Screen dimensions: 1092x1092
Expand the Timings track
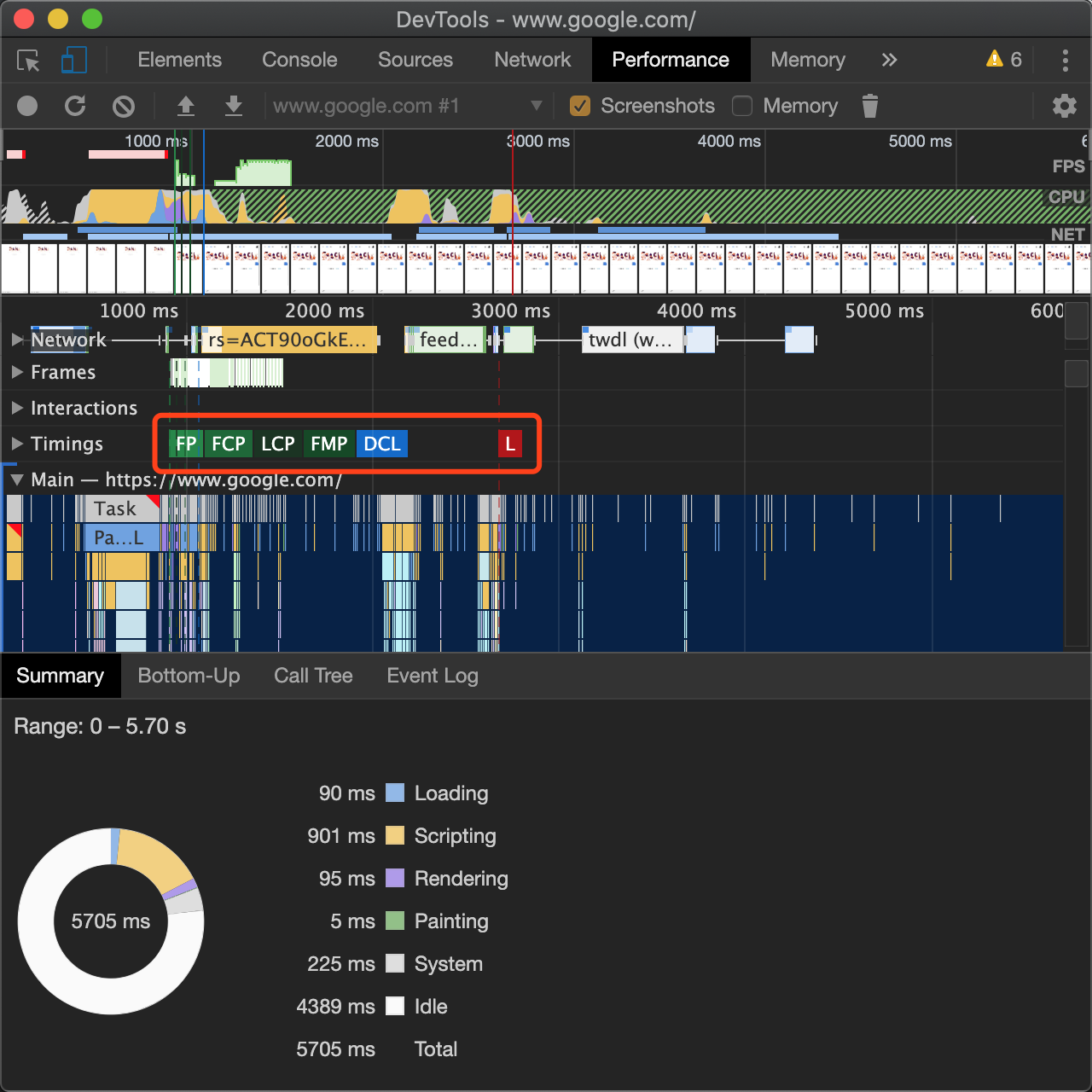17,444
